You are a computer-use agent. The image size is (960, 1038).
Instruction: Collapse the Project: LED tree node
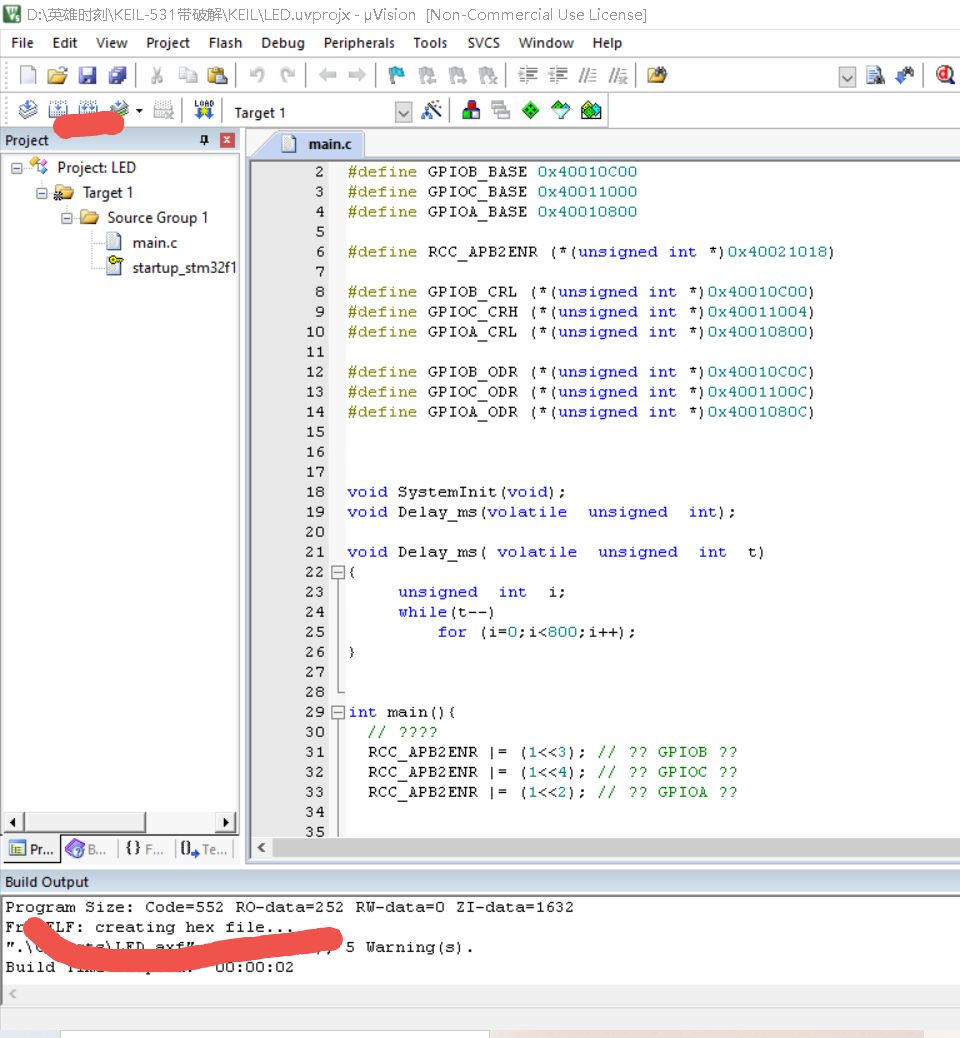coord(17,168)
